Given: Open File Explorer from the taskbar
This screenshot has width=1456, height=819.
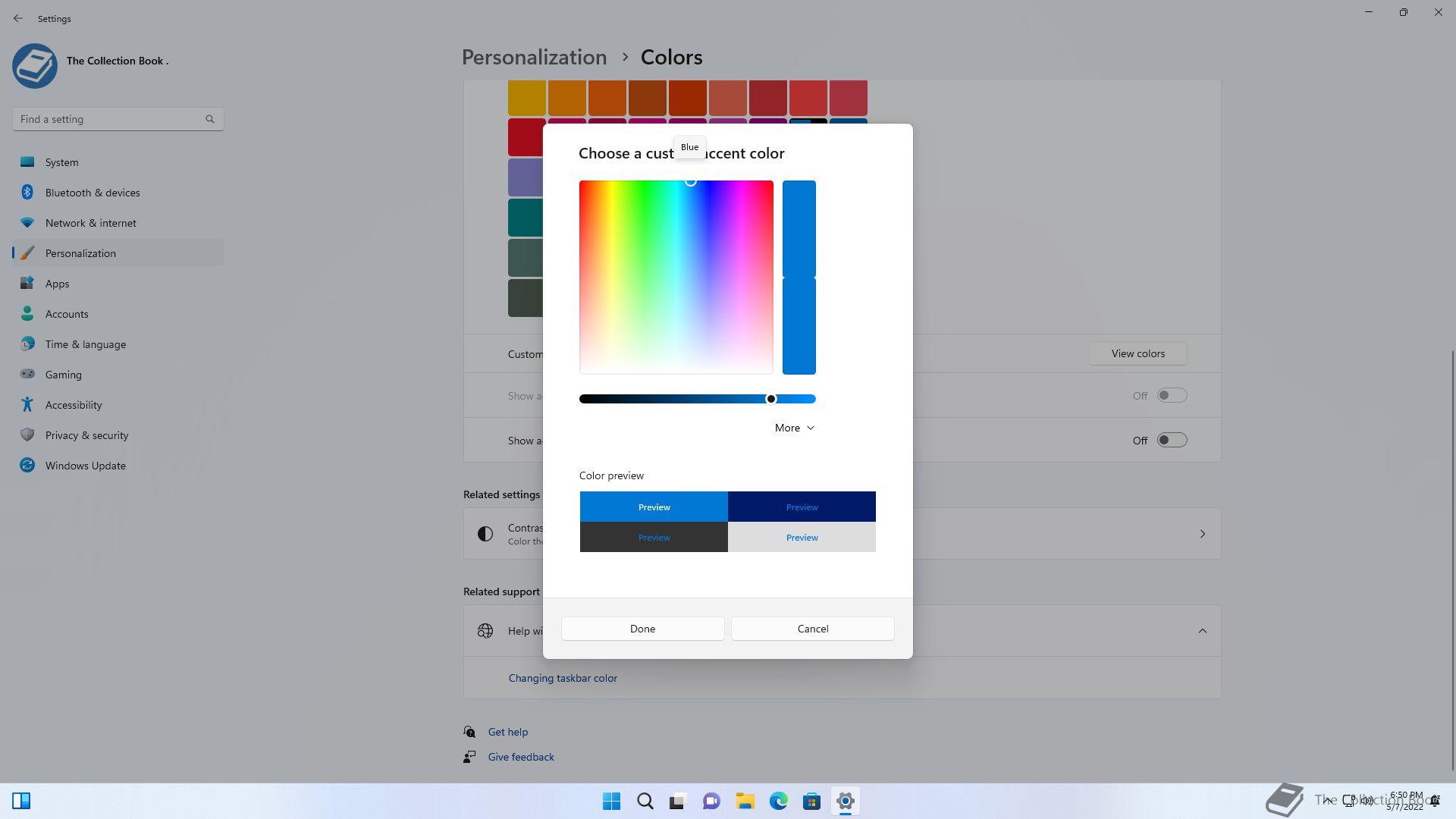Looking at the screenshot, I should tap(745, 801).
